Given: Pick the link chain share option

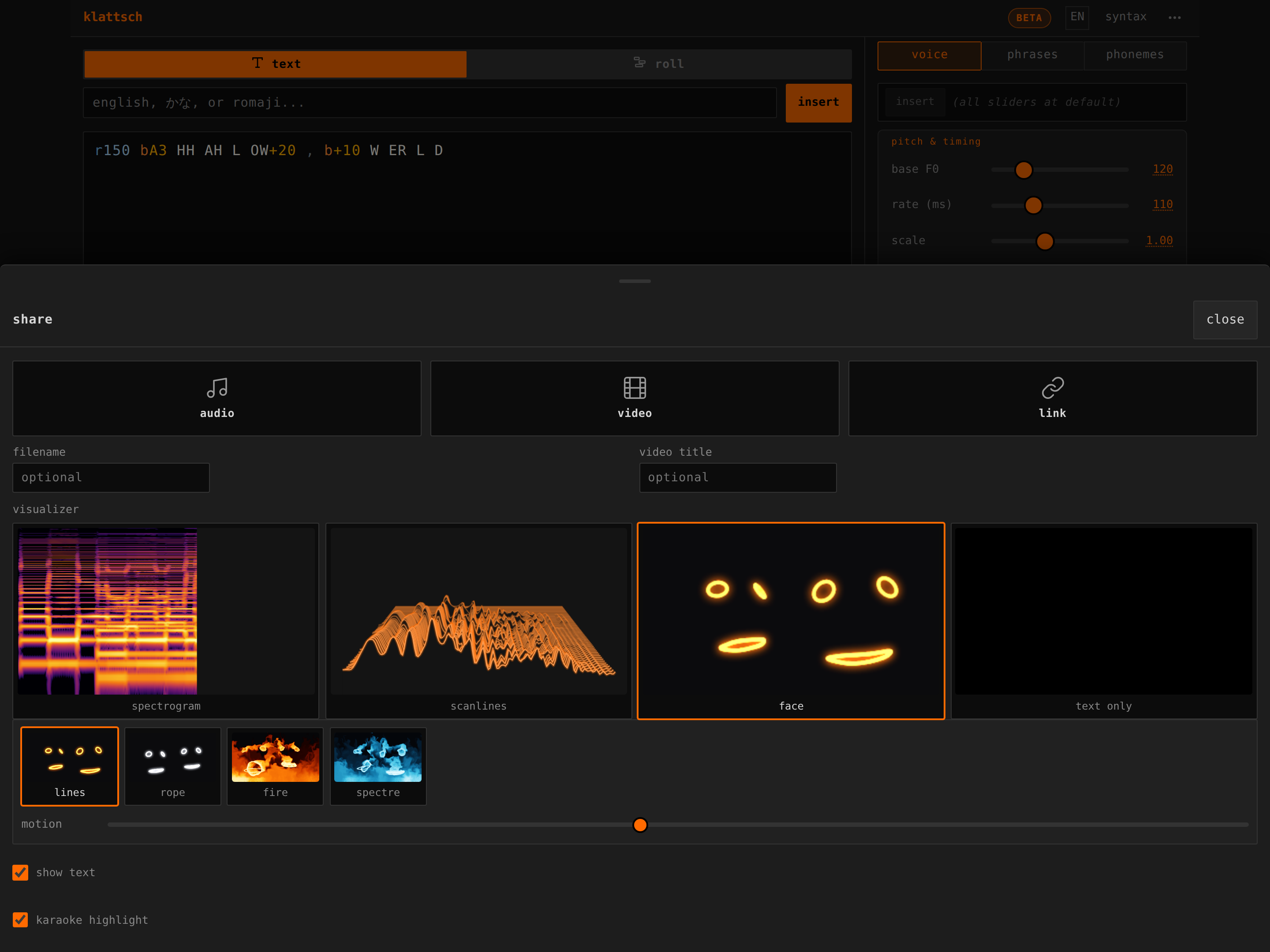Looking at the screenshot, I should click(x=1053, y=398).
